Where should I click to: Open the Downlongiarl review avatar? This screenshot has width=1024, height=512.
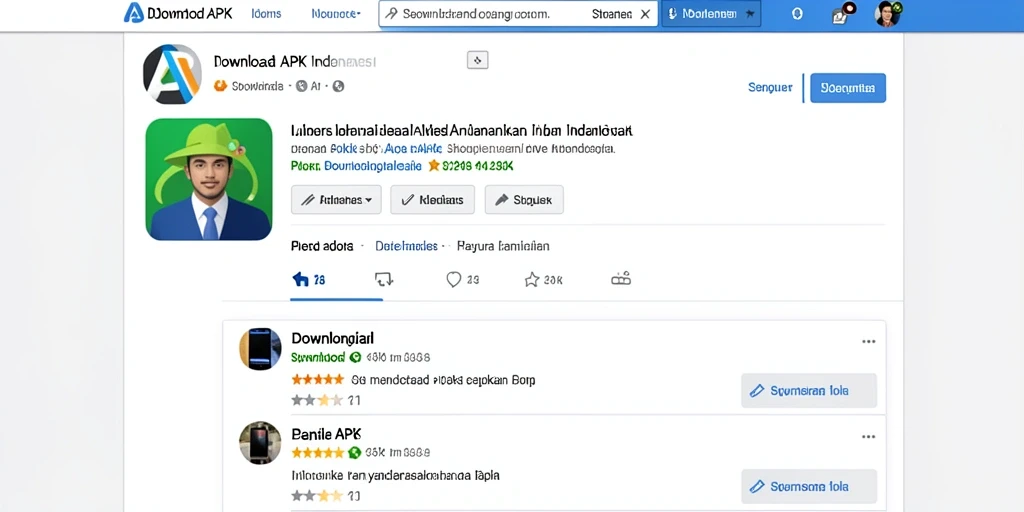pos(260,349)
